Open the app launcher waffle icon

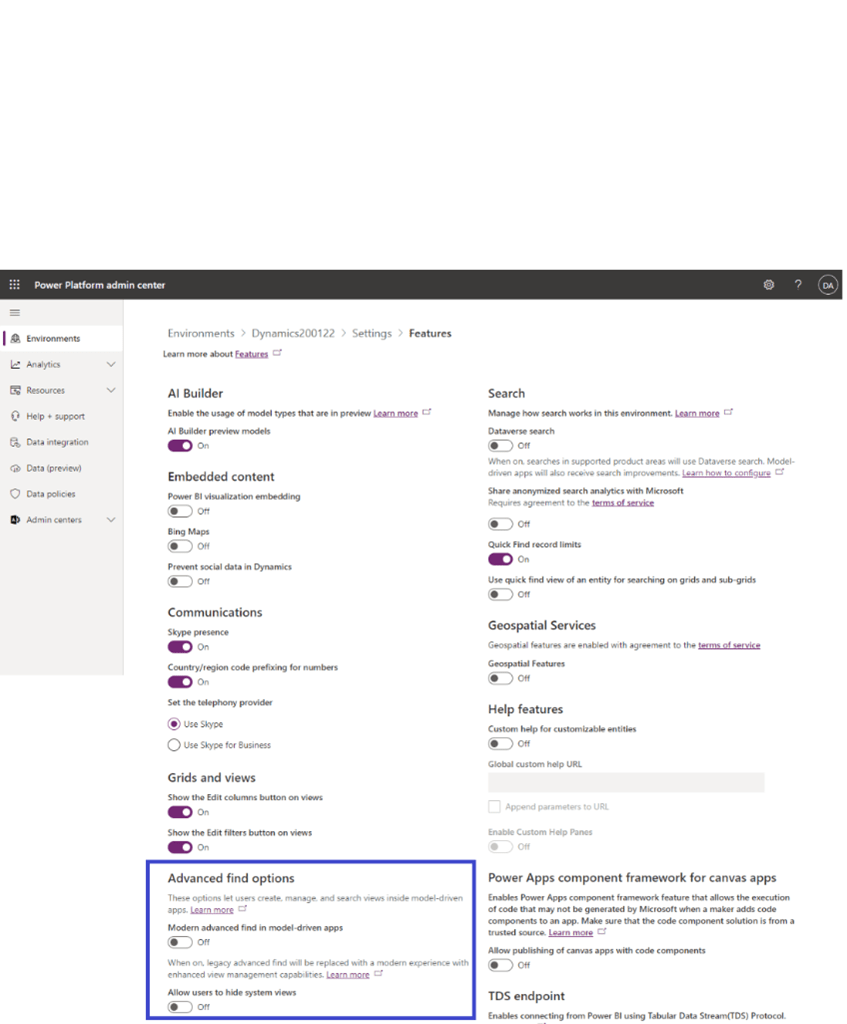14,285
